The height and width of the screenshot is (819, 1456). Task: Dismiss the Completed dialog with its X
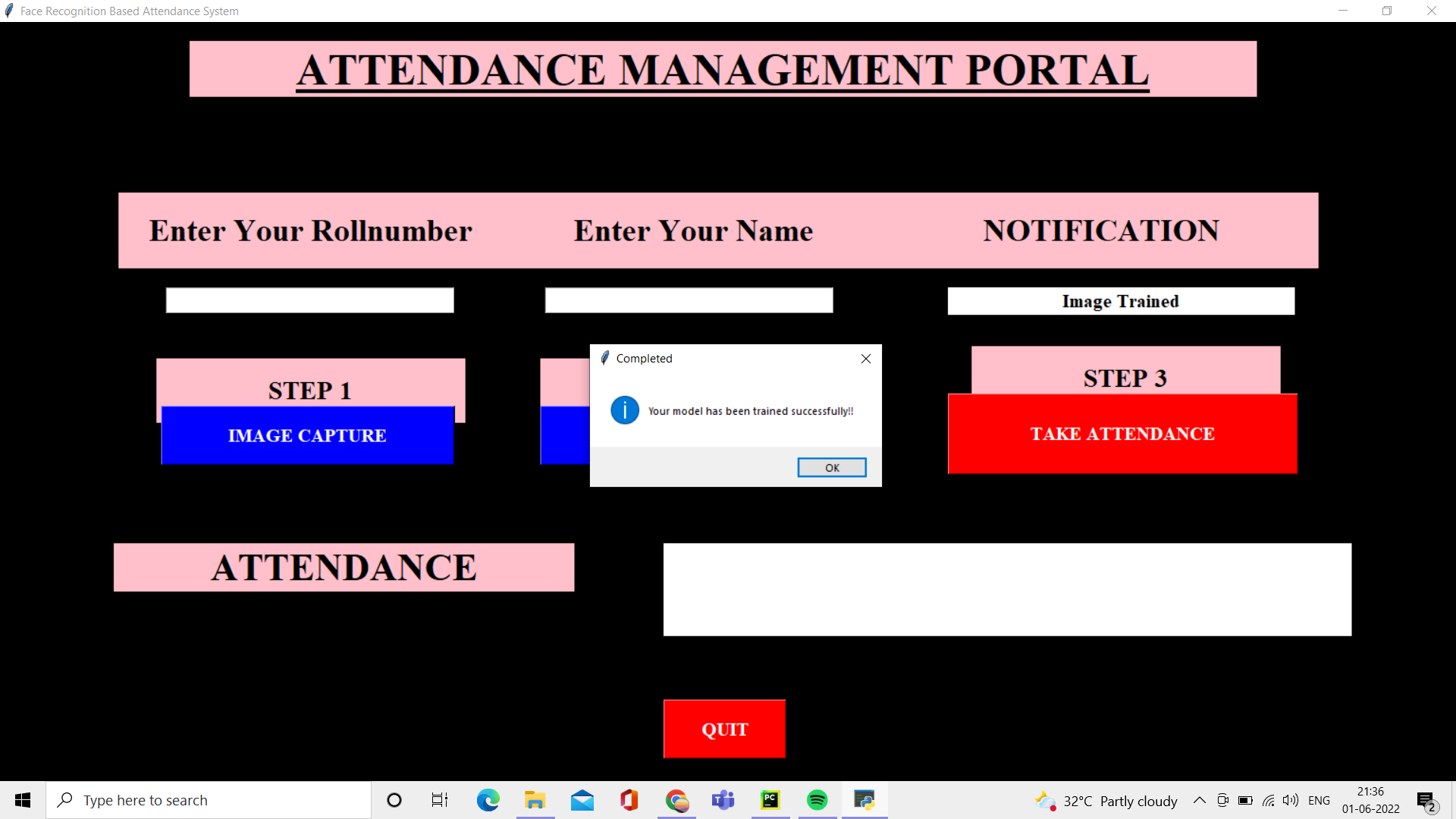[x=865, y=358]
